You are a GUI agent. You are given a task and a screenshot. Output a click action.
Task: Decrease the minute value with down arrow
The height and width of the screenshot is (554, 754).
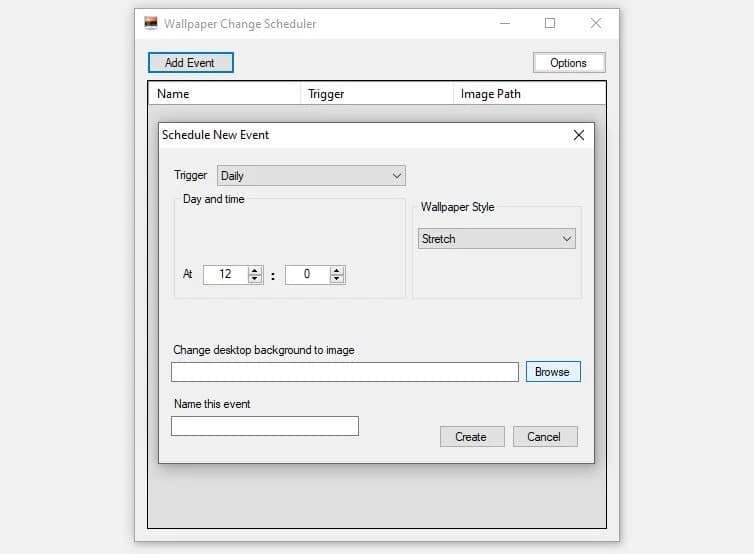(x=337, y=279)
